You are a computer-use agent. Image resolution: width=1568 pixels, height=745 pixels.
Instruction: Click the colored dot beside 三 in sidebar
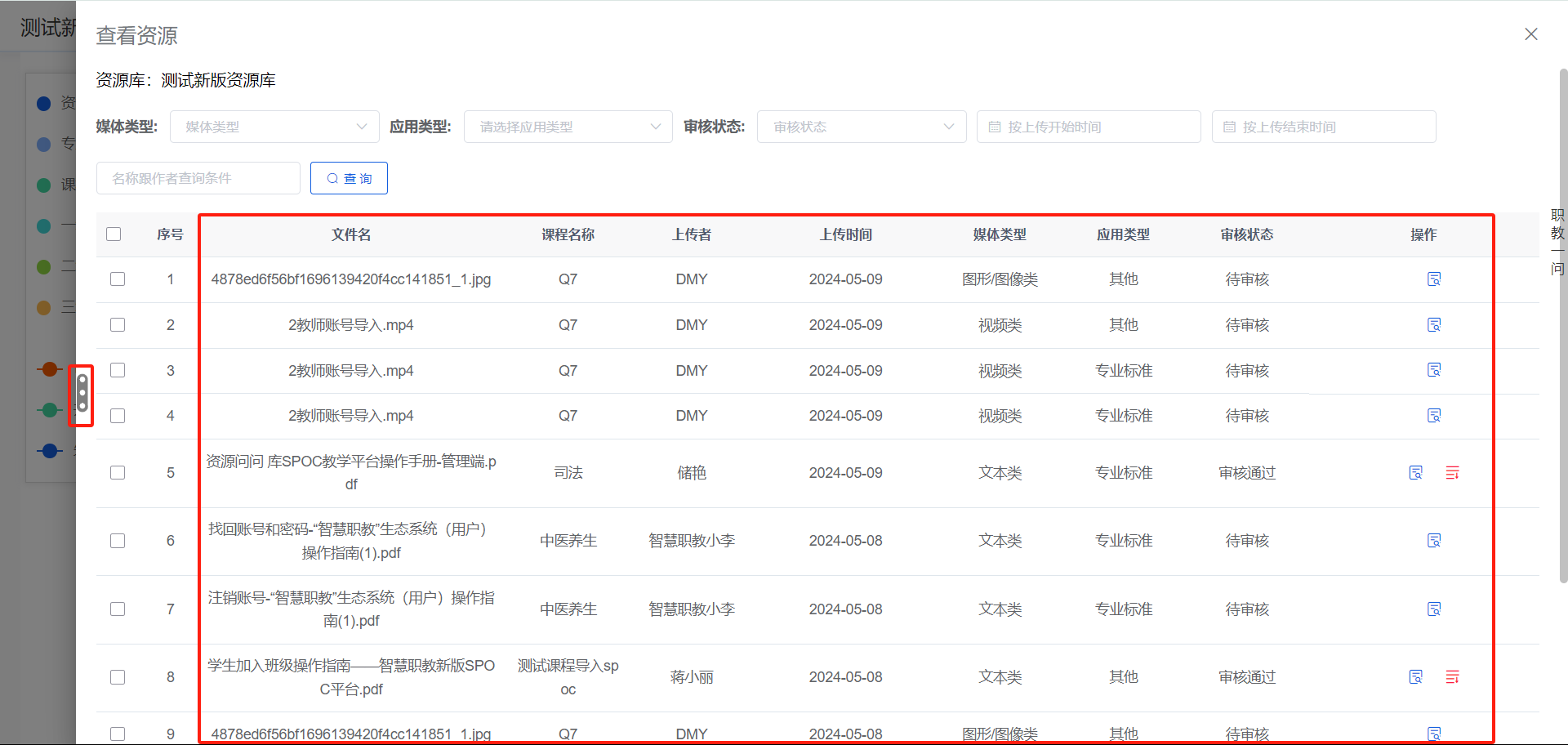coord(44,307)
